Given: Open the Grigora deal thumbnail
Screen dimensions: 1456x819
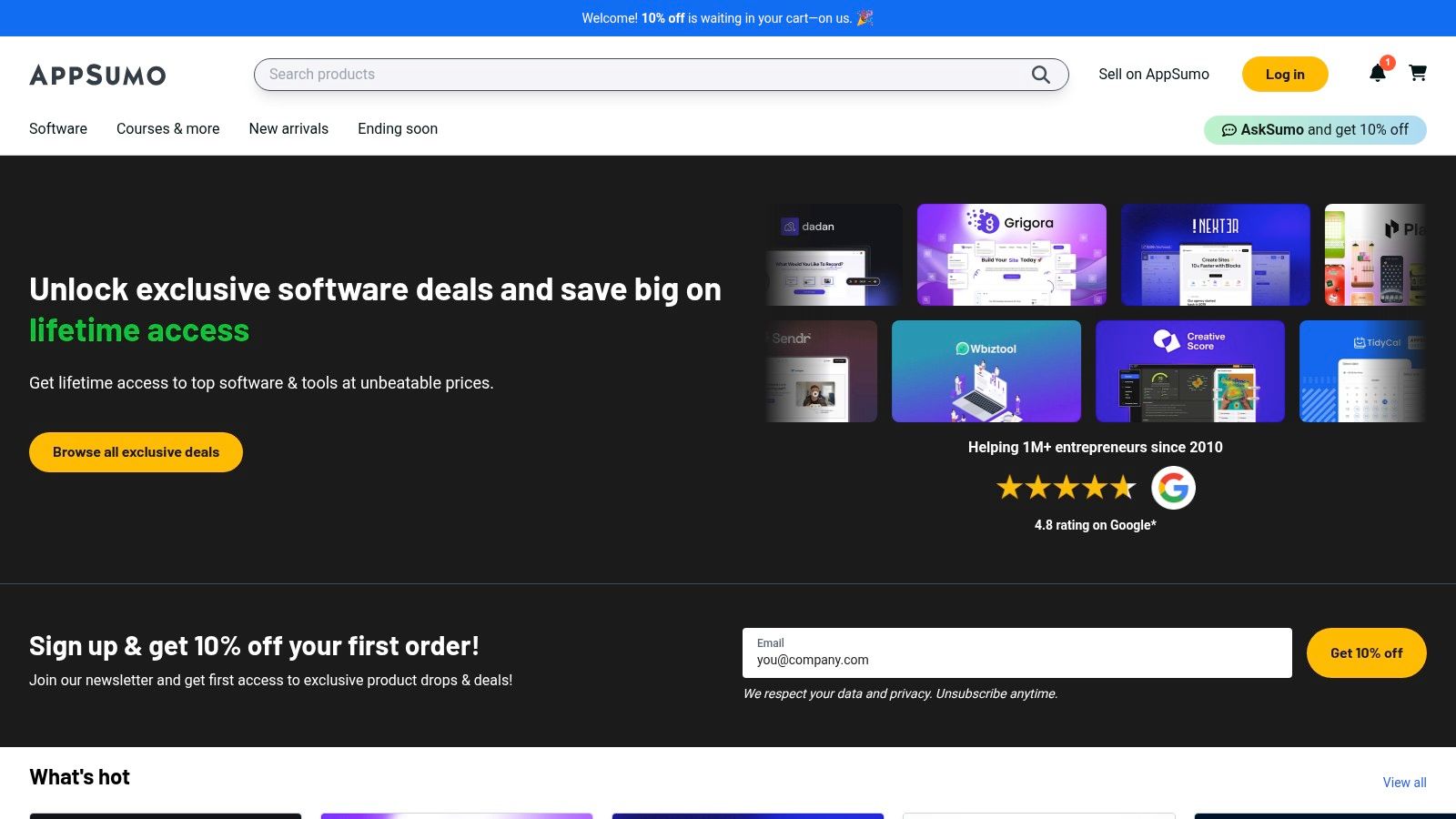Looking at the screenshot, I should click(x=1012, y=255).
